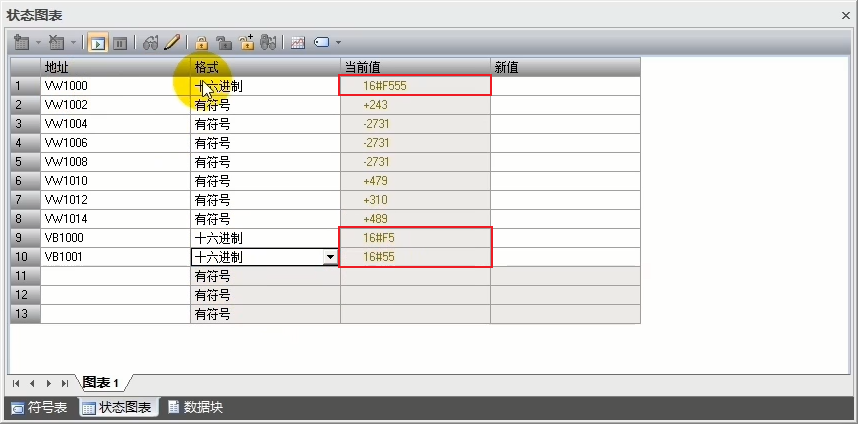Select row header number 5
This screenshot has width=858, height=424.
(25, 162)
